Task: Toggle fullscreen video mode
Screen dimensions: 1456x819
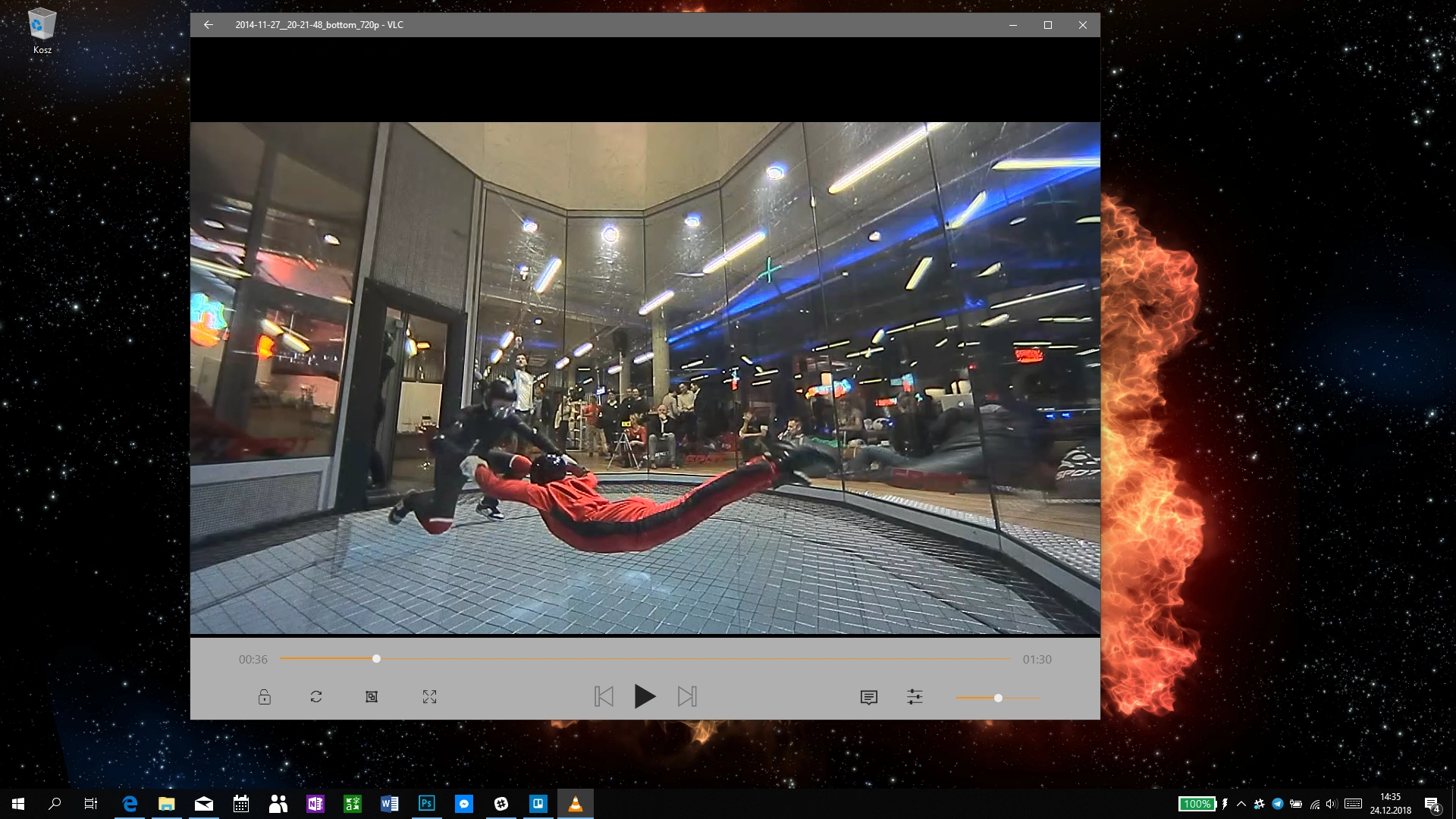Action: pyautogui.click(x=429, y=696)
